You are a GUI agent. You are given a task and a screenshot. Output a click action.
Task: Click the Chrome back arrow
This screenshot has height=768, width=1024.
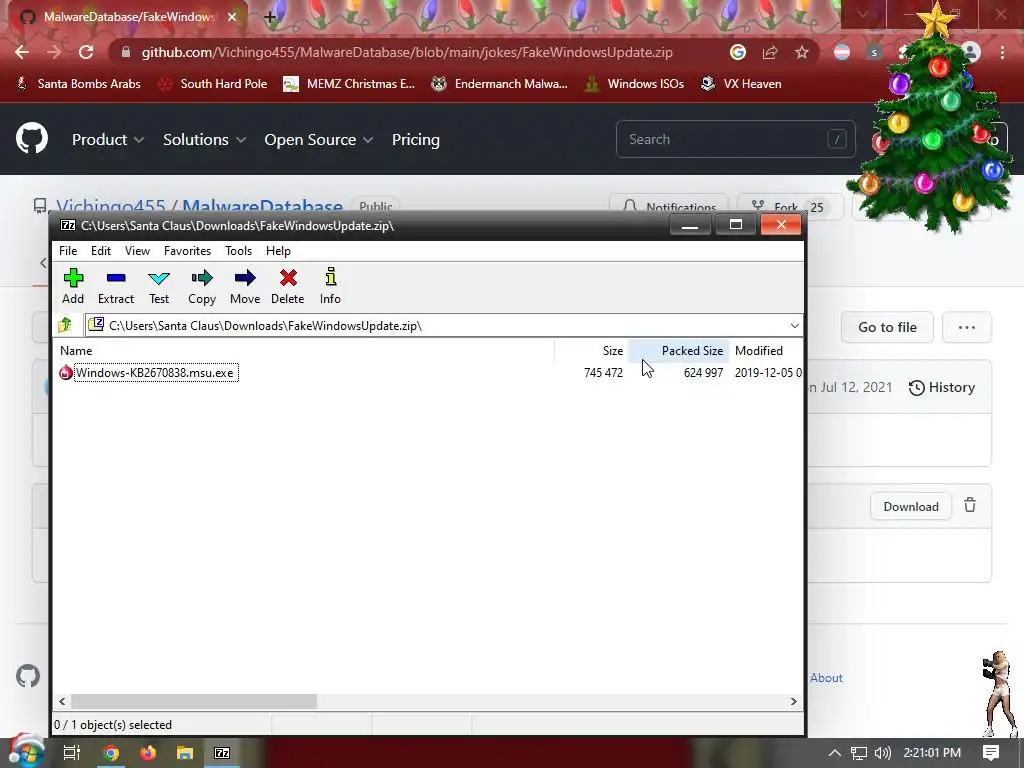22,52
